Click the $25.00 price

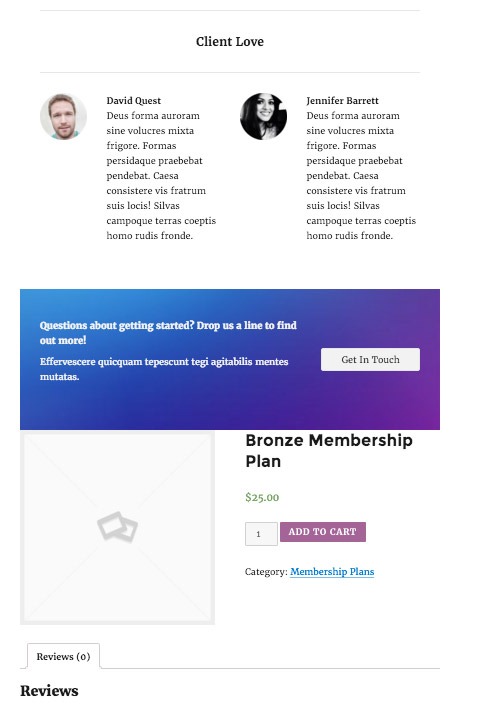click(262, 497)
